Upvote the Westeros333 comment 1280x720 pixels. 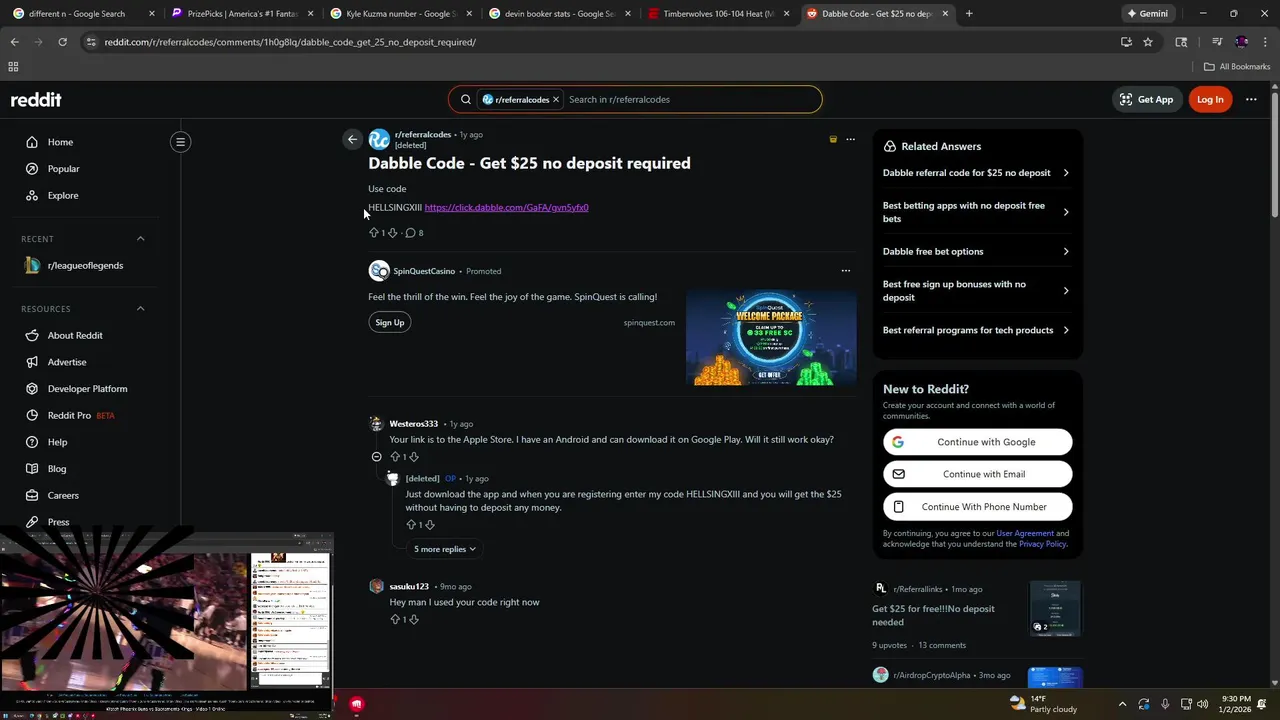[395, 457]
